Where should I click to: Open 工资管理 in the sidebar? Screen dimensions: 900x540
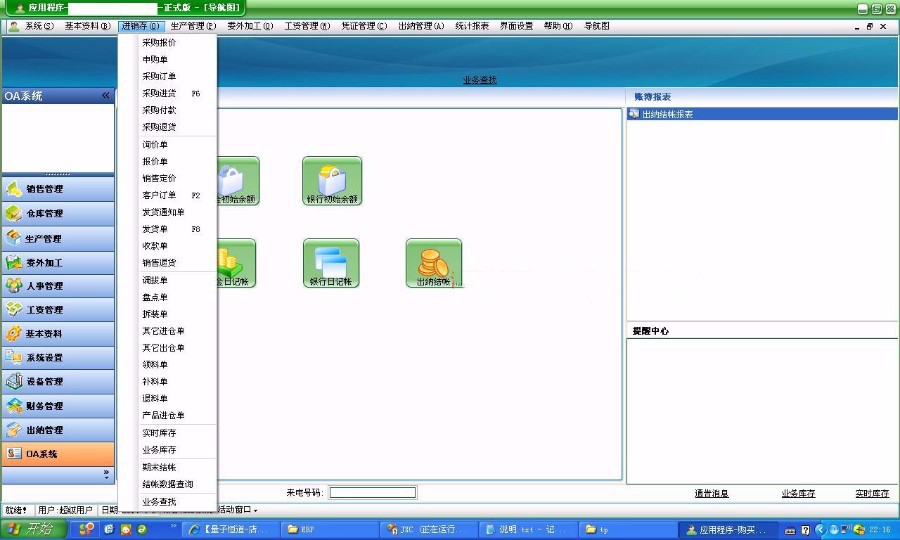58,310
